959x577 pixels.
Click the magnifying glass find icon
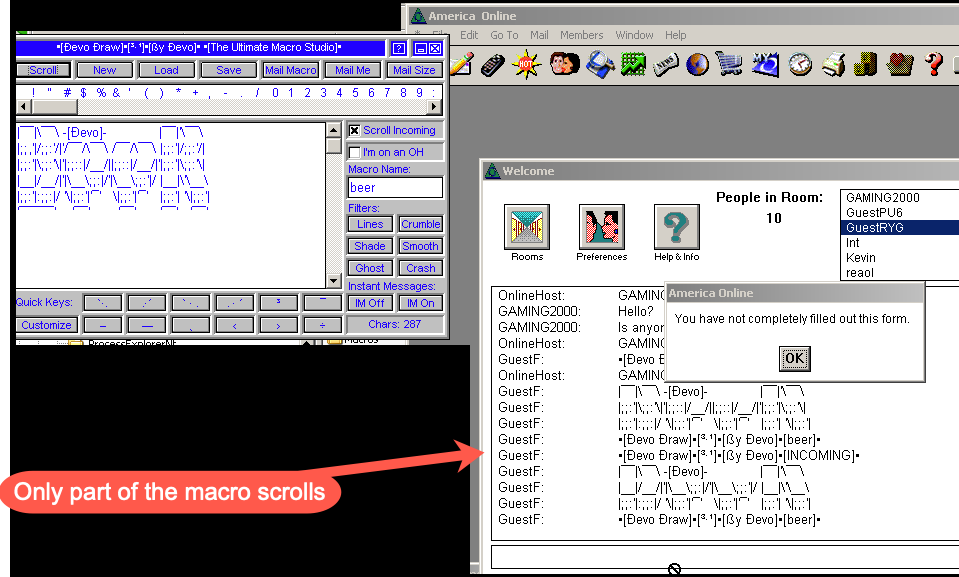point(600,64)
